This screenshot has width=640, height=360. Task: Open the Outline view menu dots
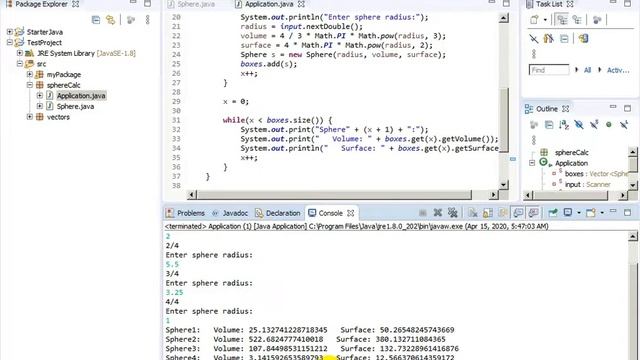coord(533,140)
